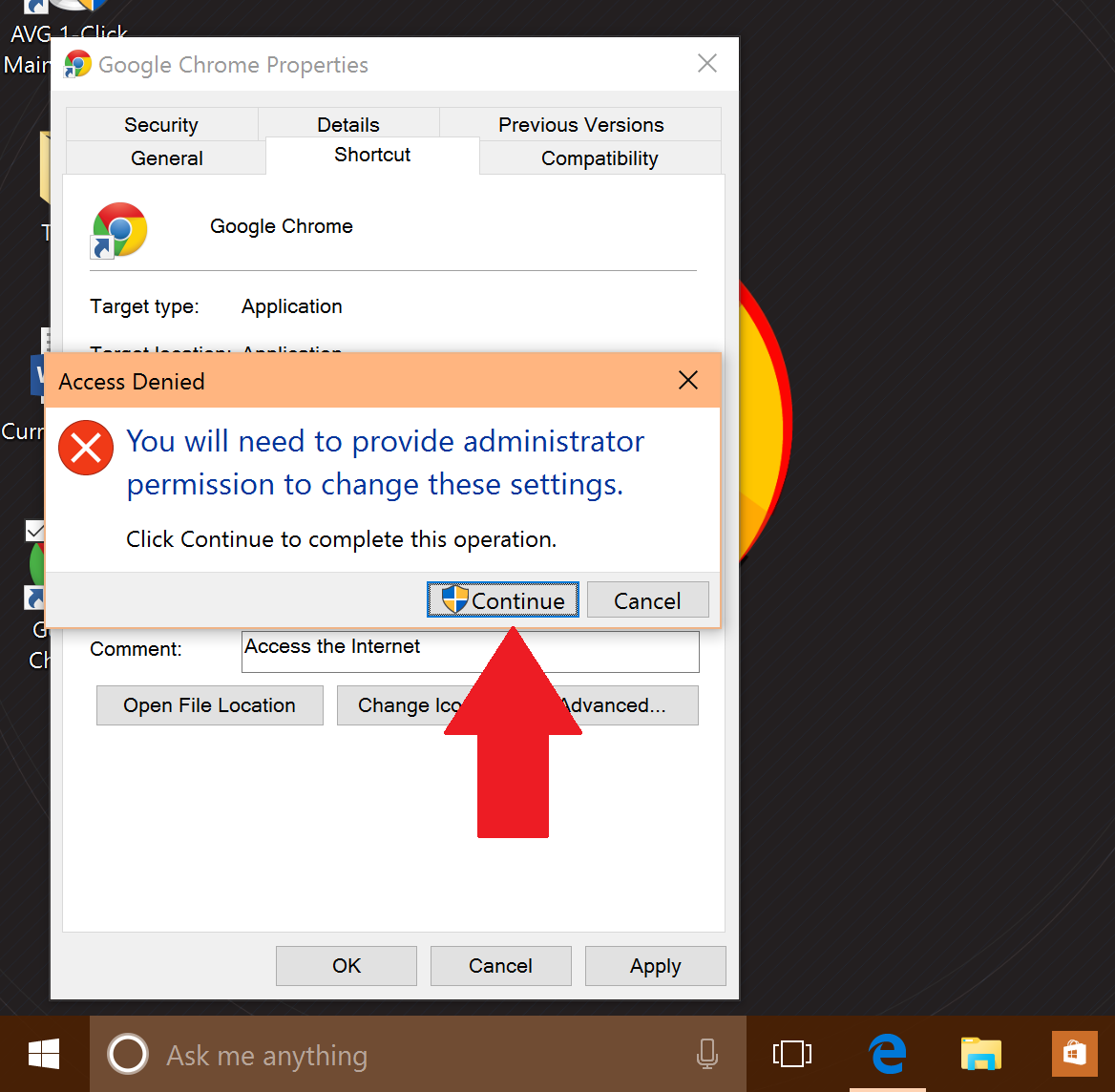The image size is (1115, 1092).
Task: Open Microsoft Edge from the taskbar
Action: pyautogui.click(x=886, y=1054)
